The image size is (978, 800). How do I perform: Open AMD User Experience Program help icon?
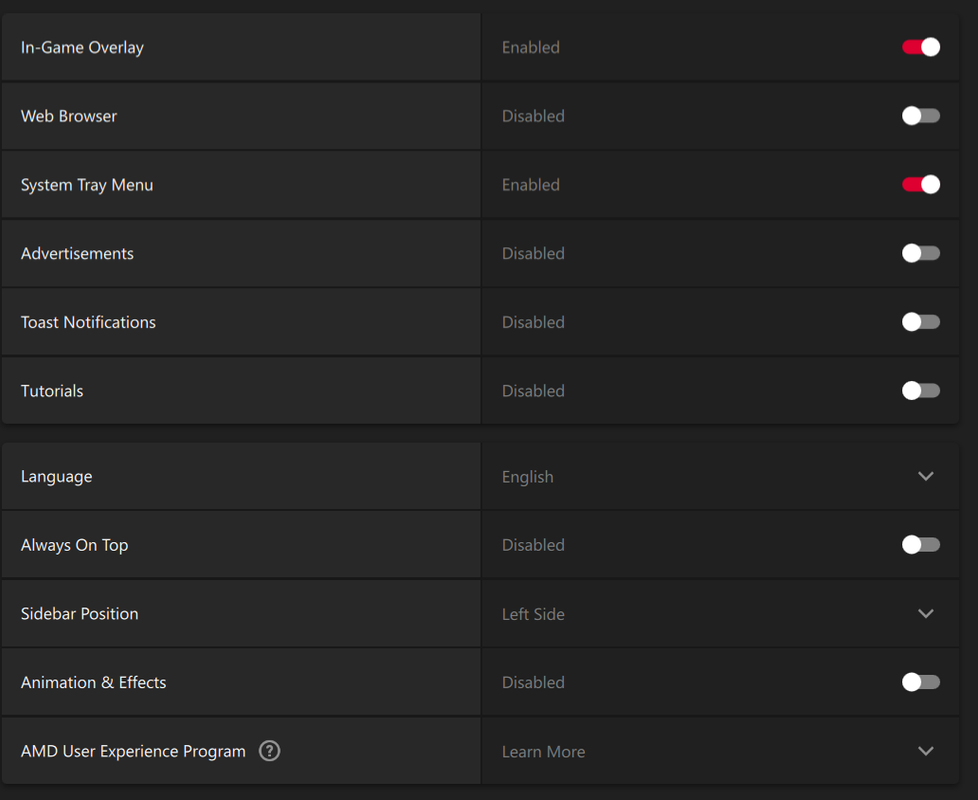pyautogui.click(x=269, y=751)
